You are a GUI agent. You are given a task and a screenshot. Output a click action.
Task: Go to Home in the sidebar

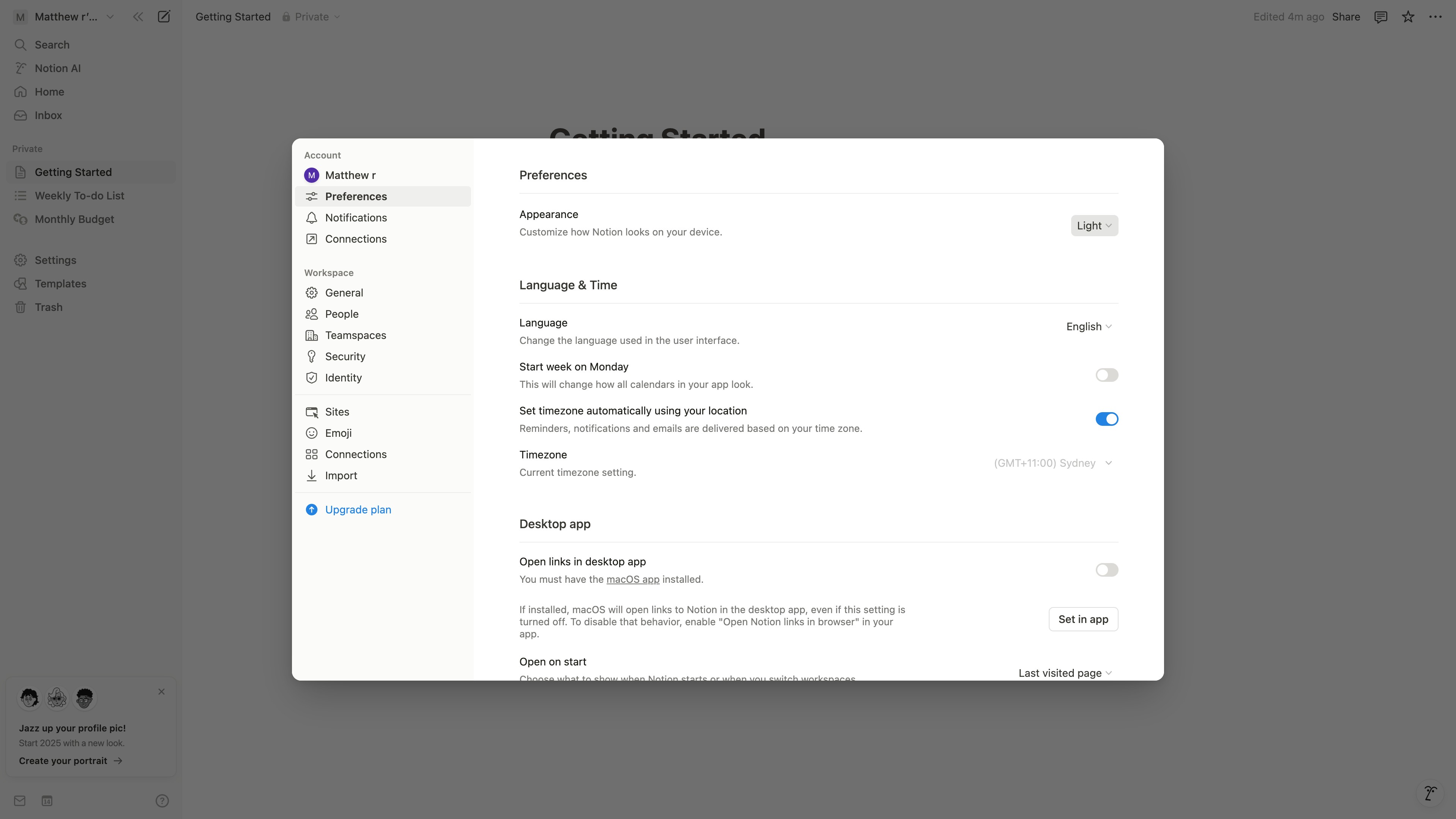point(91,91)
